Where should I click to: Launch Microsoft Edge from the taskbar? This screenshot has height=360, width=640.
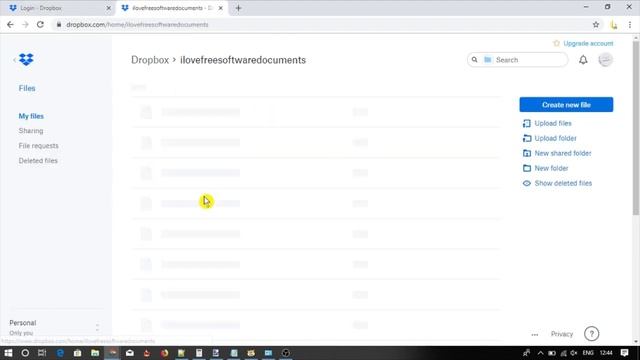coord(60,353)
